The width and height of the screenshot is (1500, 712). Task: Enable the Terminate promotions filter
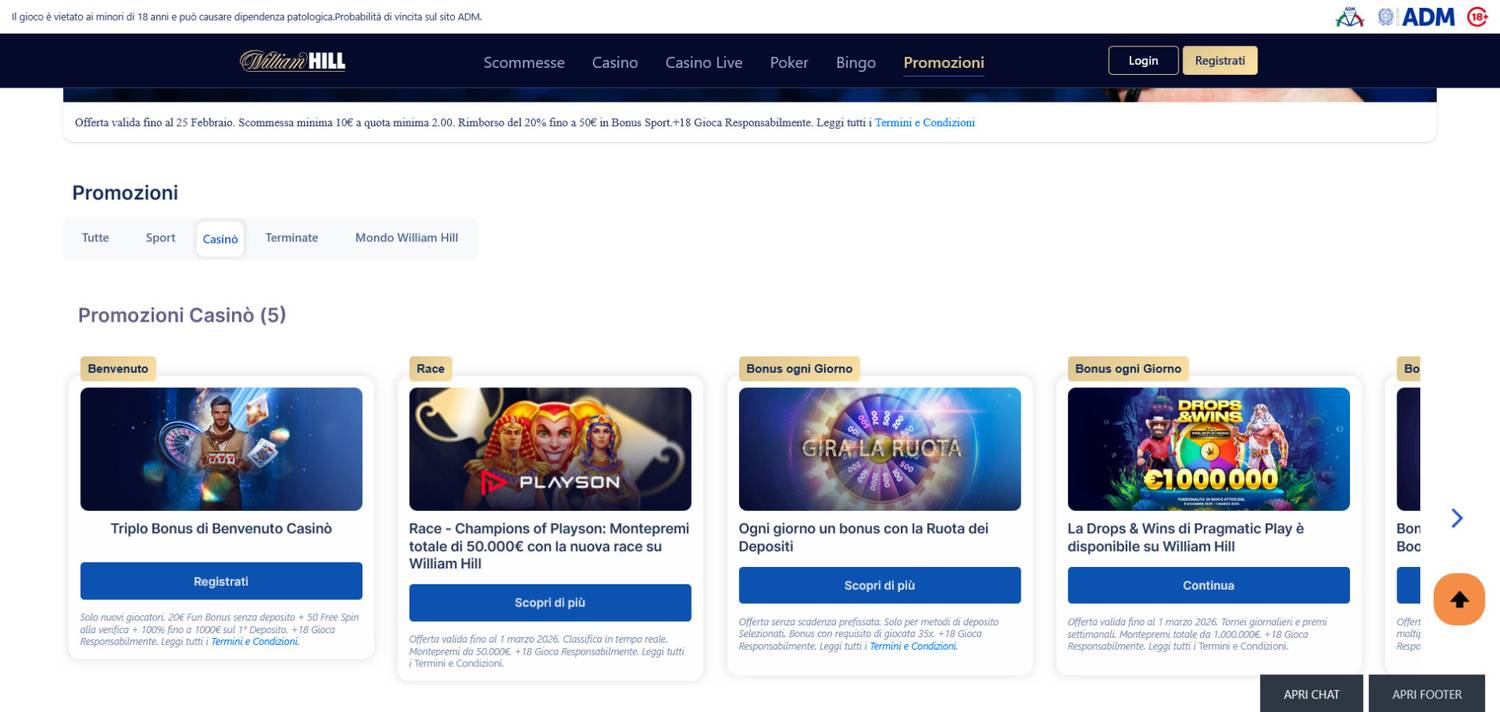291,238
